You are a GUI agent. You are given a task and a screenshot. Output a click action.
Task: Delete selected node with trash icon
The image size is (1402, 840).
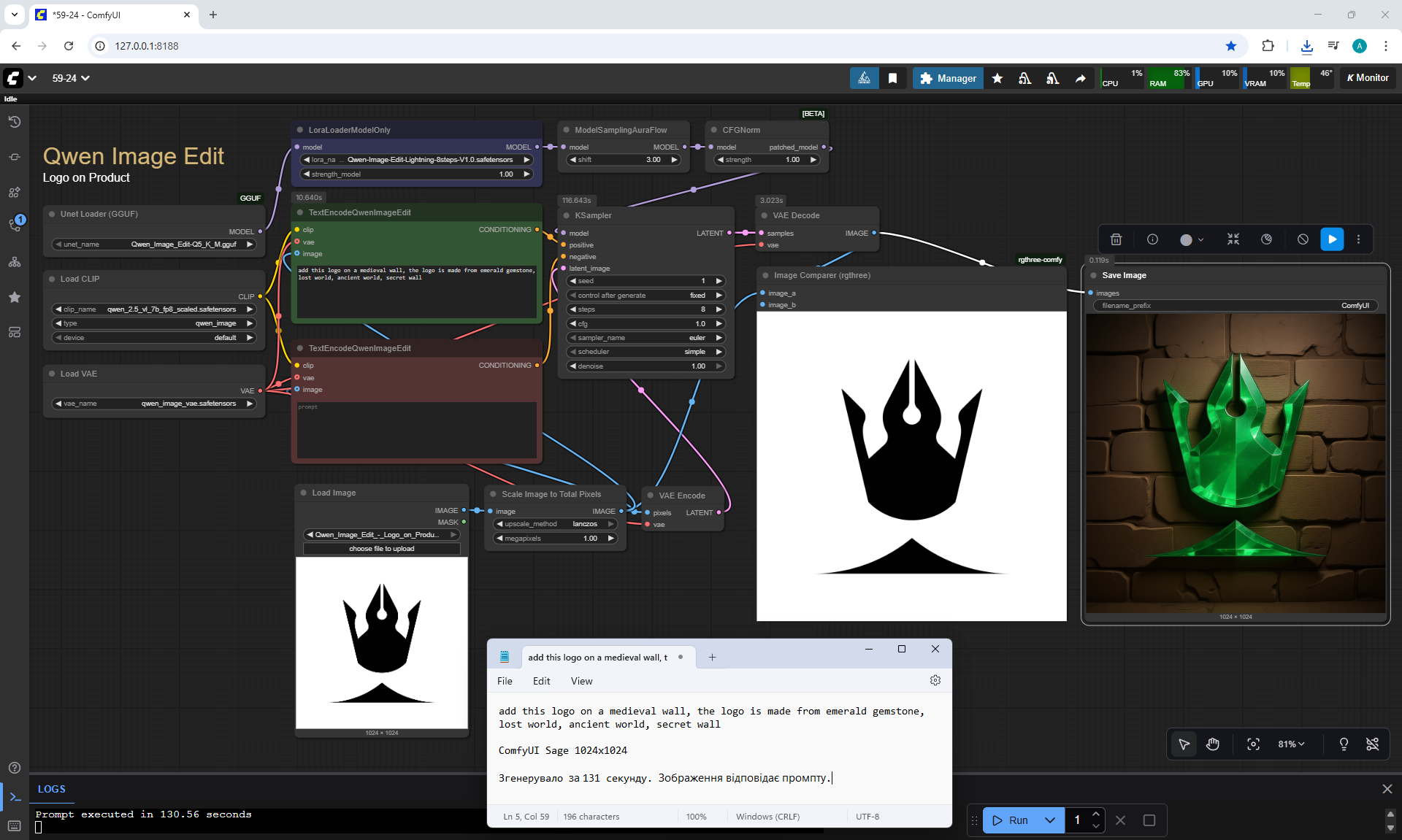tap(1116, 239)
